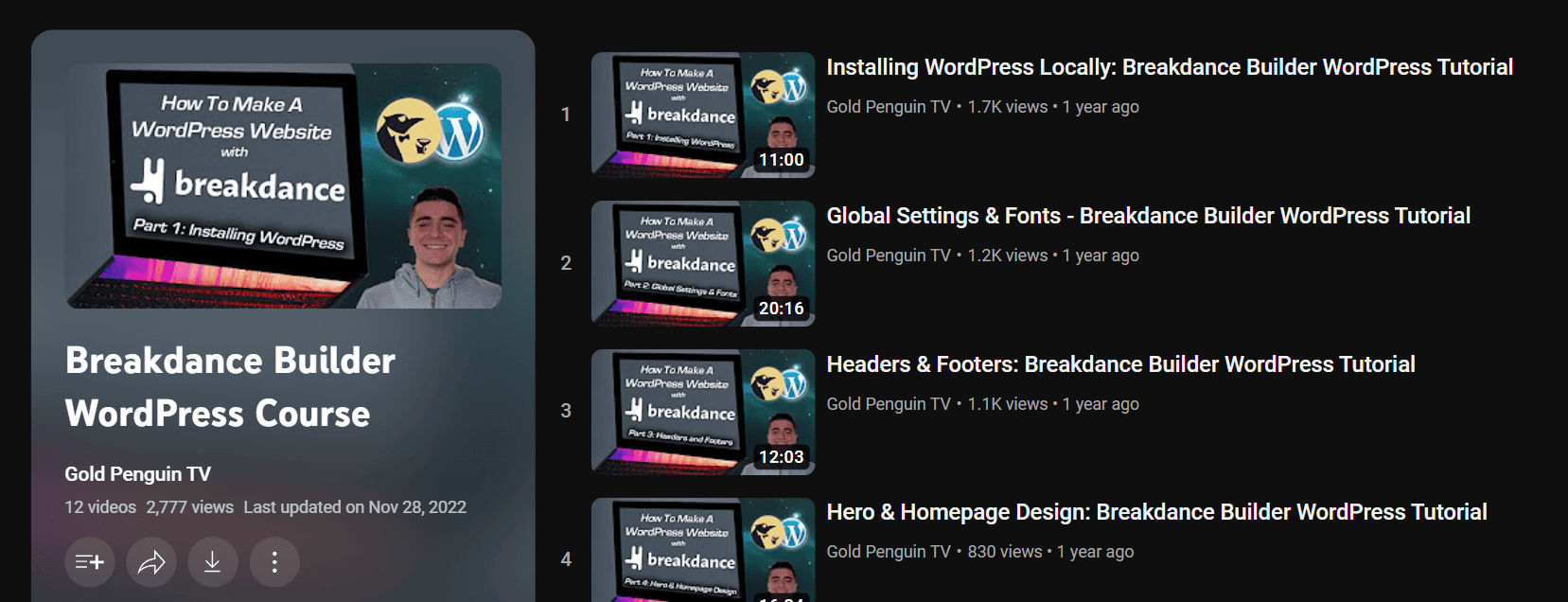Open the Gold Penguin TV channel under playlist title
Image resolution: width=1568 pixels, height=602 pixels.
click(137, 474)
